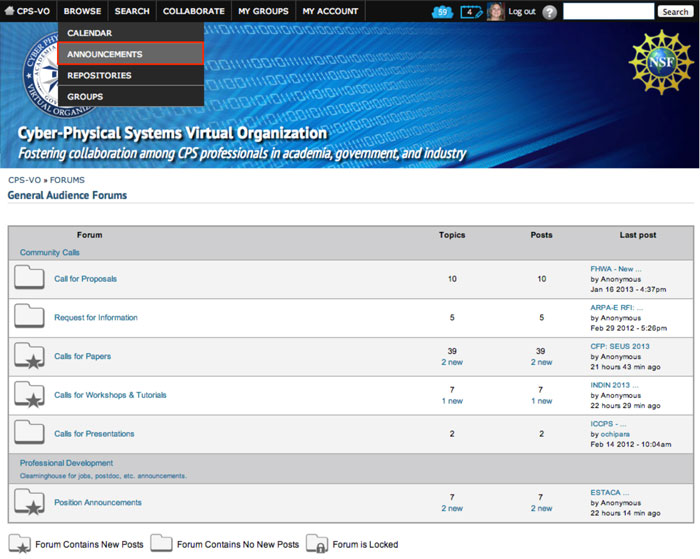Click the user profile avatar photo
Image resolution: width=700 pixels, height=559 pixels.
tap(495, 12)
